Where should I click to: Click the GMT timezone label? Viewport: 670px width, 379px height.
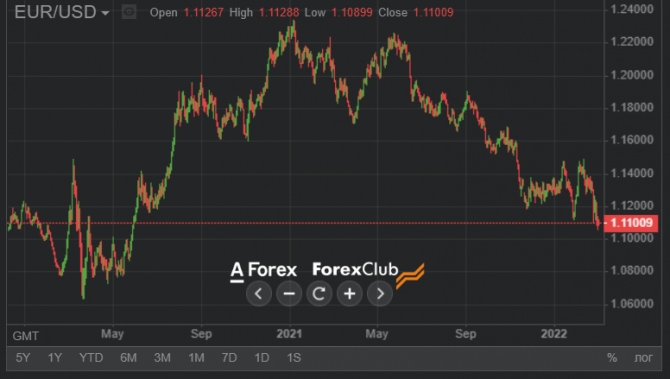pyautogui.click(x=26, y=336)
